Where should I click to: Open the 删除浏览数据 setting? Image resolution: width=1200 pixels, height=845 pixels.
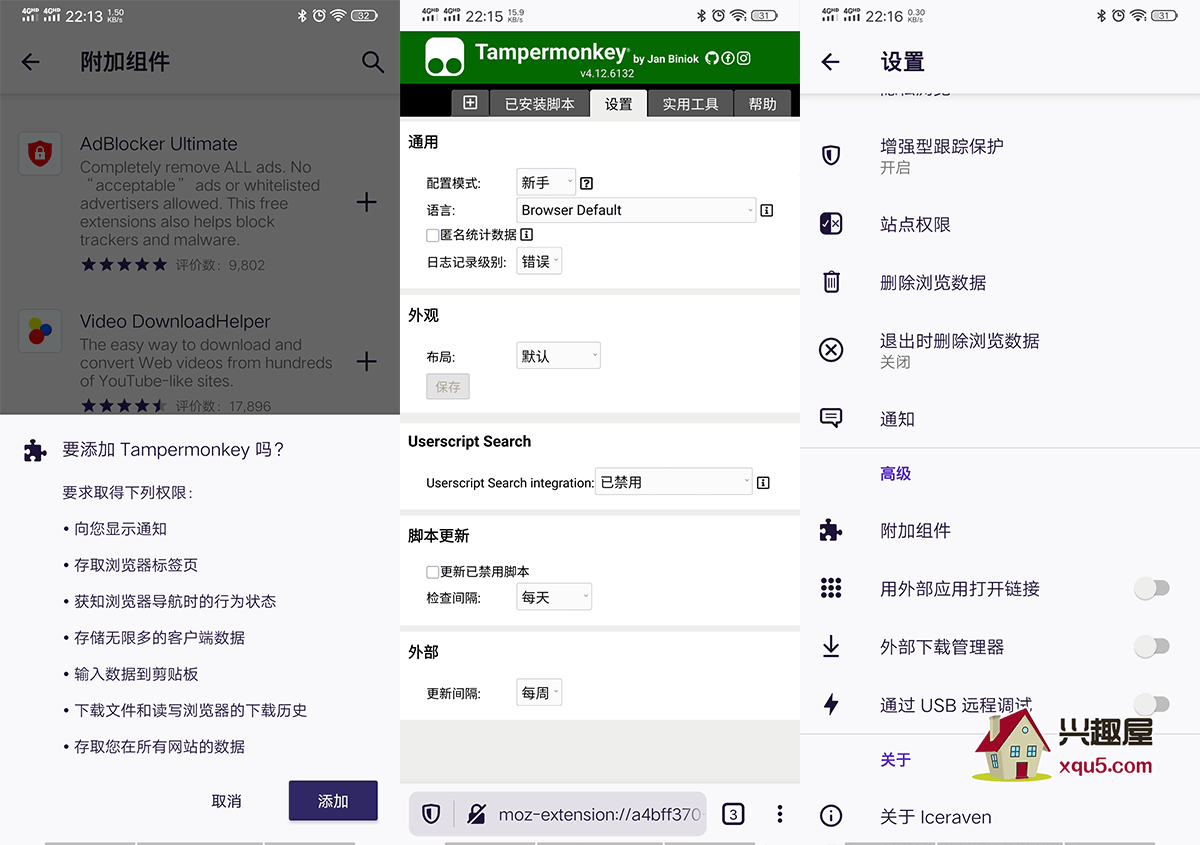(x=1000, y=282)
